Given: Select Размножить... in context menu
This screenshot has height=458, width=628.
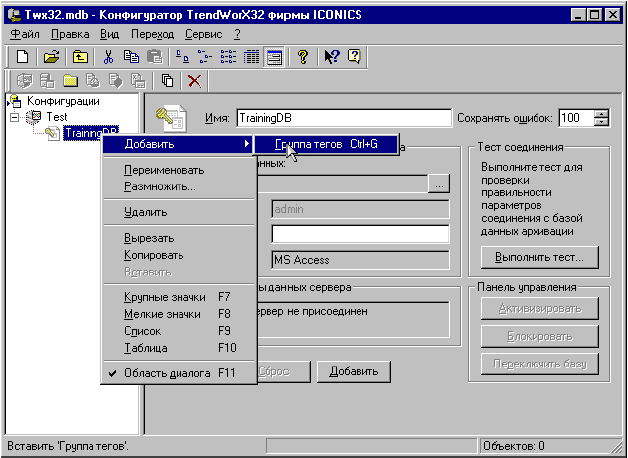Looking at the screenshot, I should coord(179,187).
